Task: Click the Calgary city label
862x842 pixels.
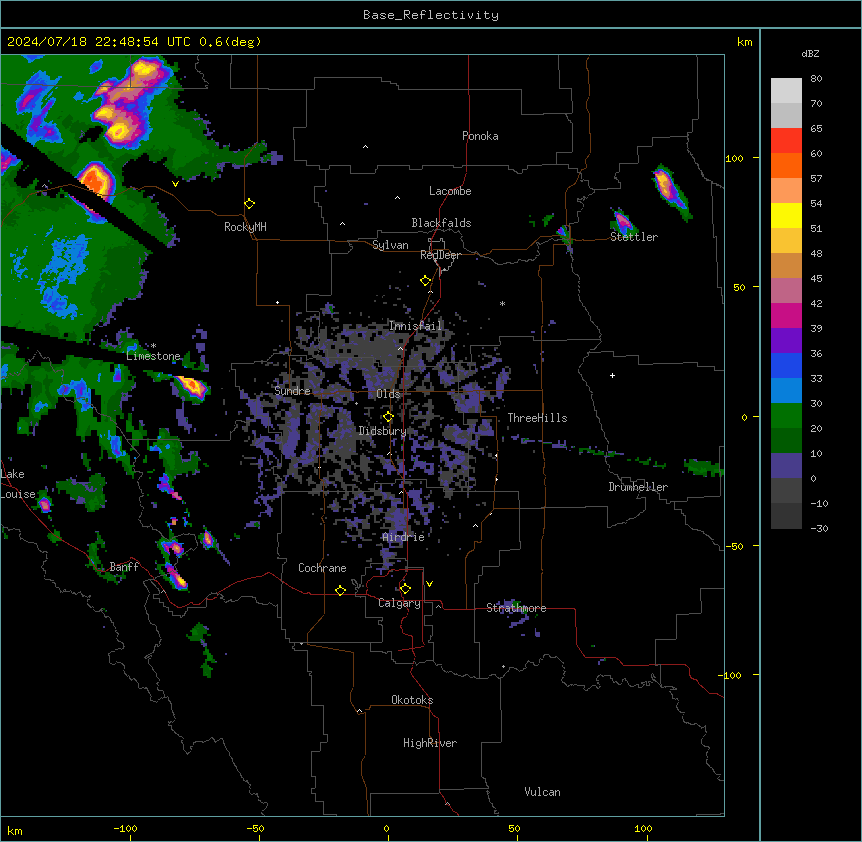Action: [x=399, y=603]
